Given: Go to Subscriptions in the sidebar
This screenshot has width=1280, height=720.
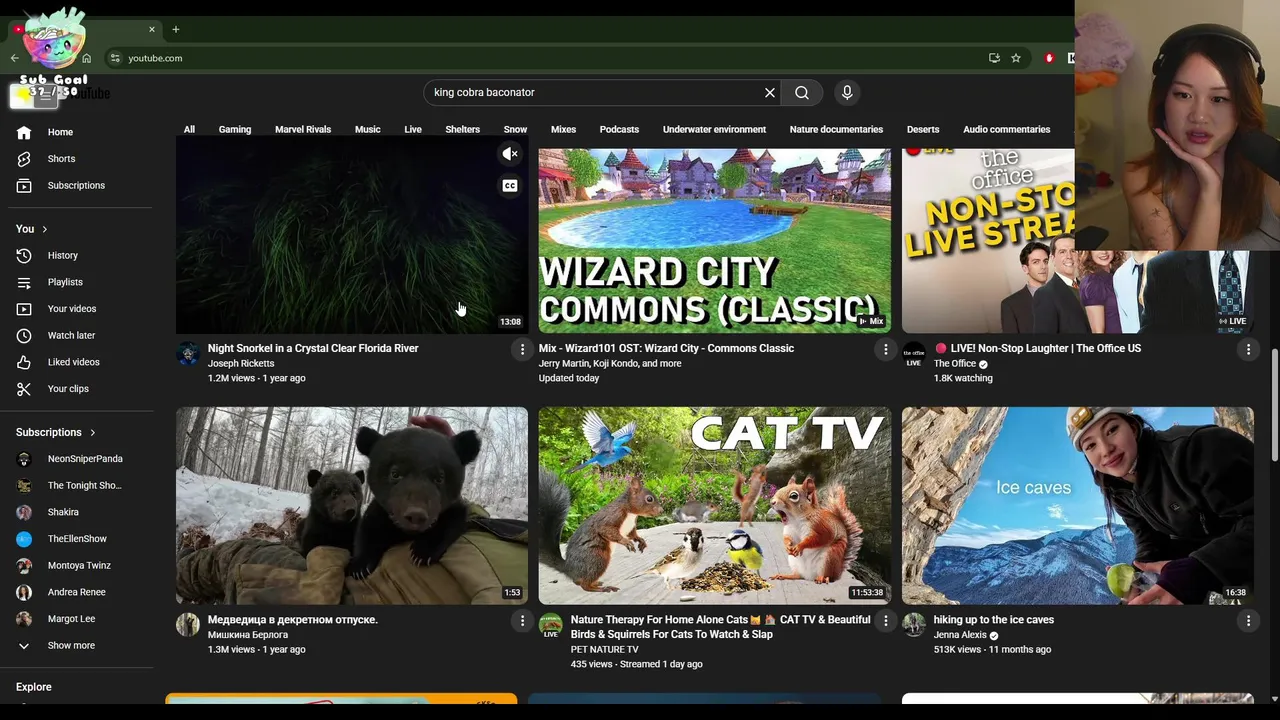Looking at the screenshot, I should (77, 185).
